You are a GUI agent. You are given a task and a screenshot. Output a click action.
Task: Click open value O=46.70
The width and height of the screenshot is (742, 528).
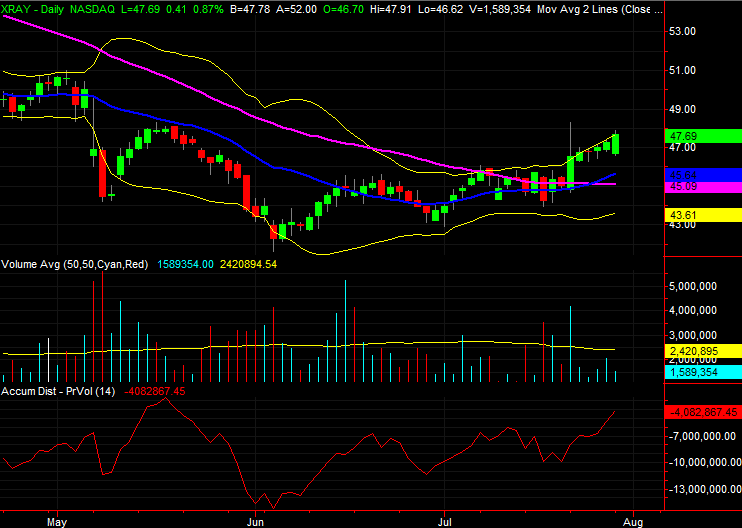tap(344, 9)
